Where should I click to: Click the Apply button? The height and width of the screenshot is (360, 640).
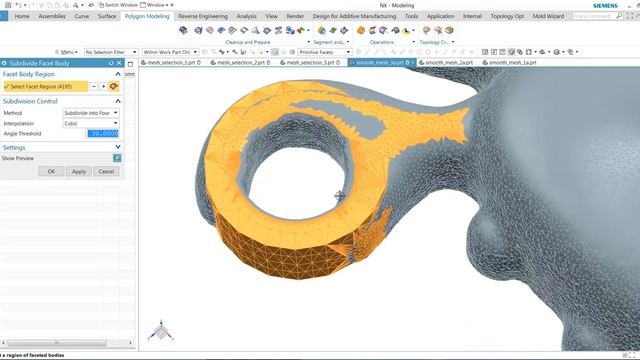pos(79,171)
